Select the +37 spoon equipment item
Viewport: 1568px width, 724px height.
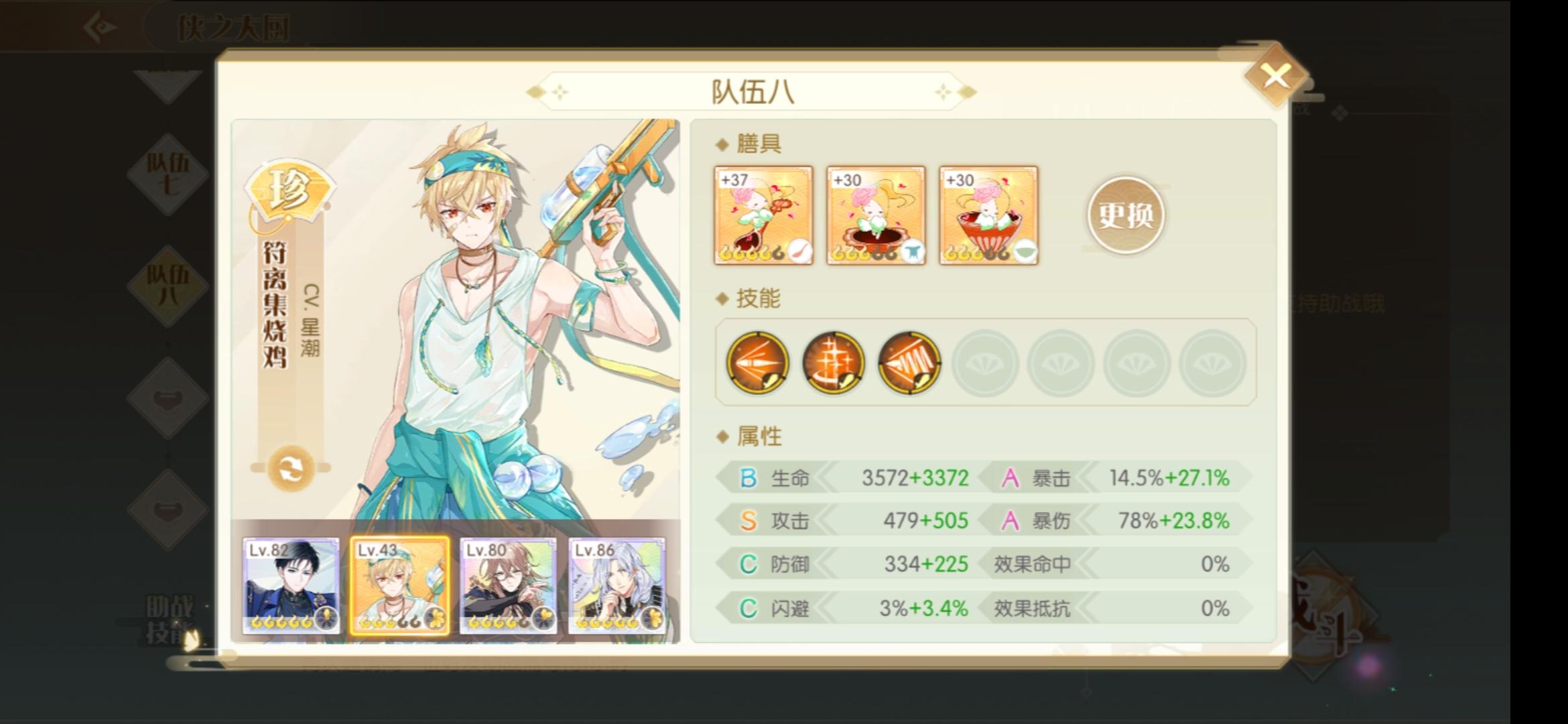pyautogui.click(x=763, y=215)
